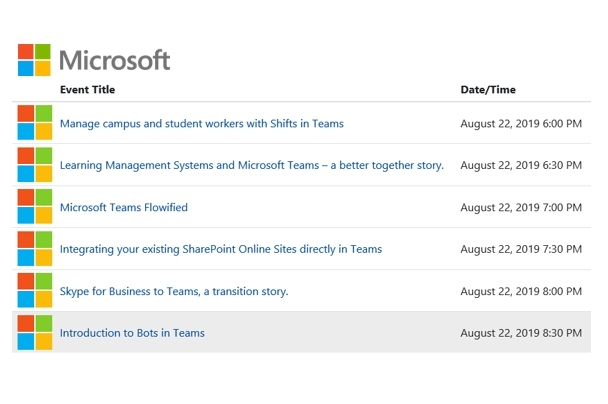Click the Microsoft wordmark text in header
608x404 pixels.
[x=115, y=60]
